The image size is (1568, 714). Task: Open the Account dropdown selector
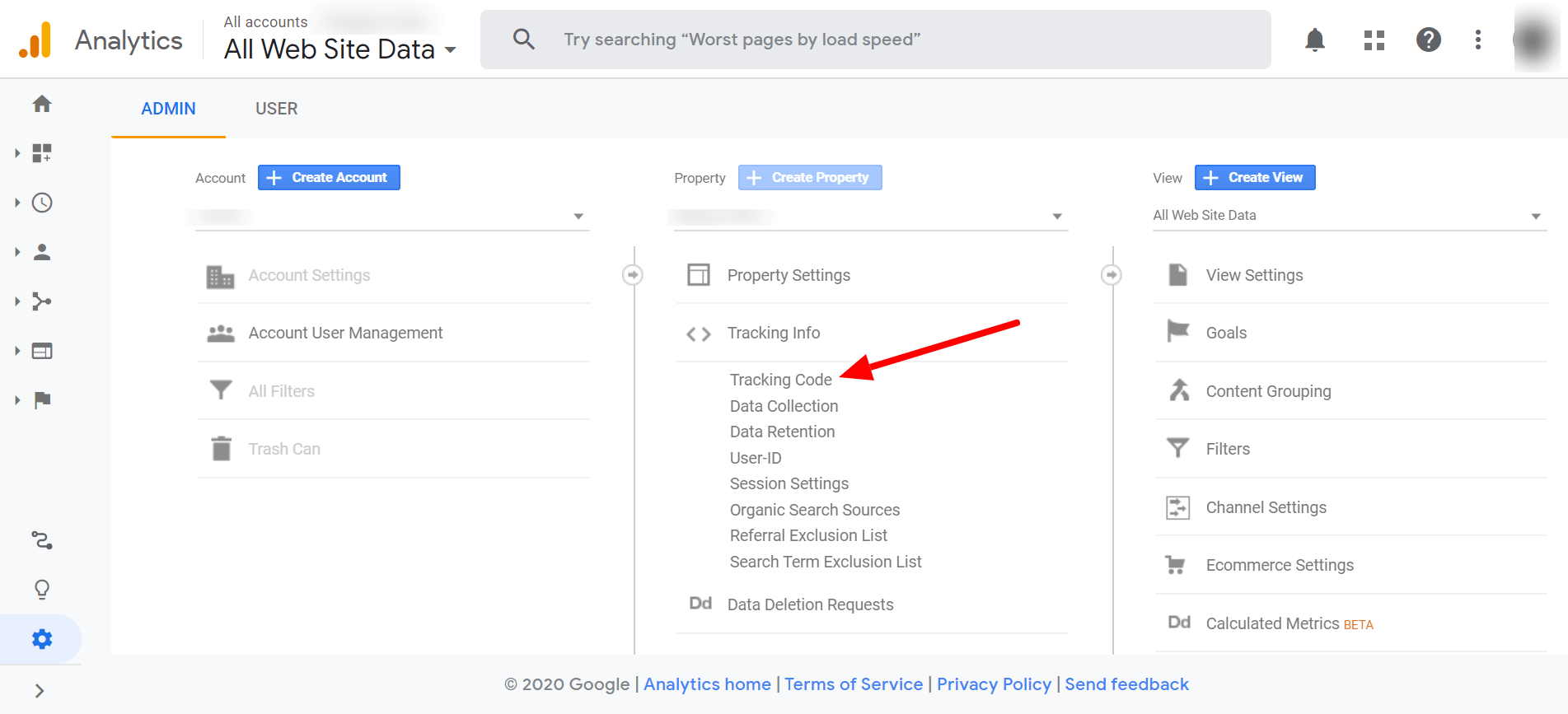click(x=392, y=217)
